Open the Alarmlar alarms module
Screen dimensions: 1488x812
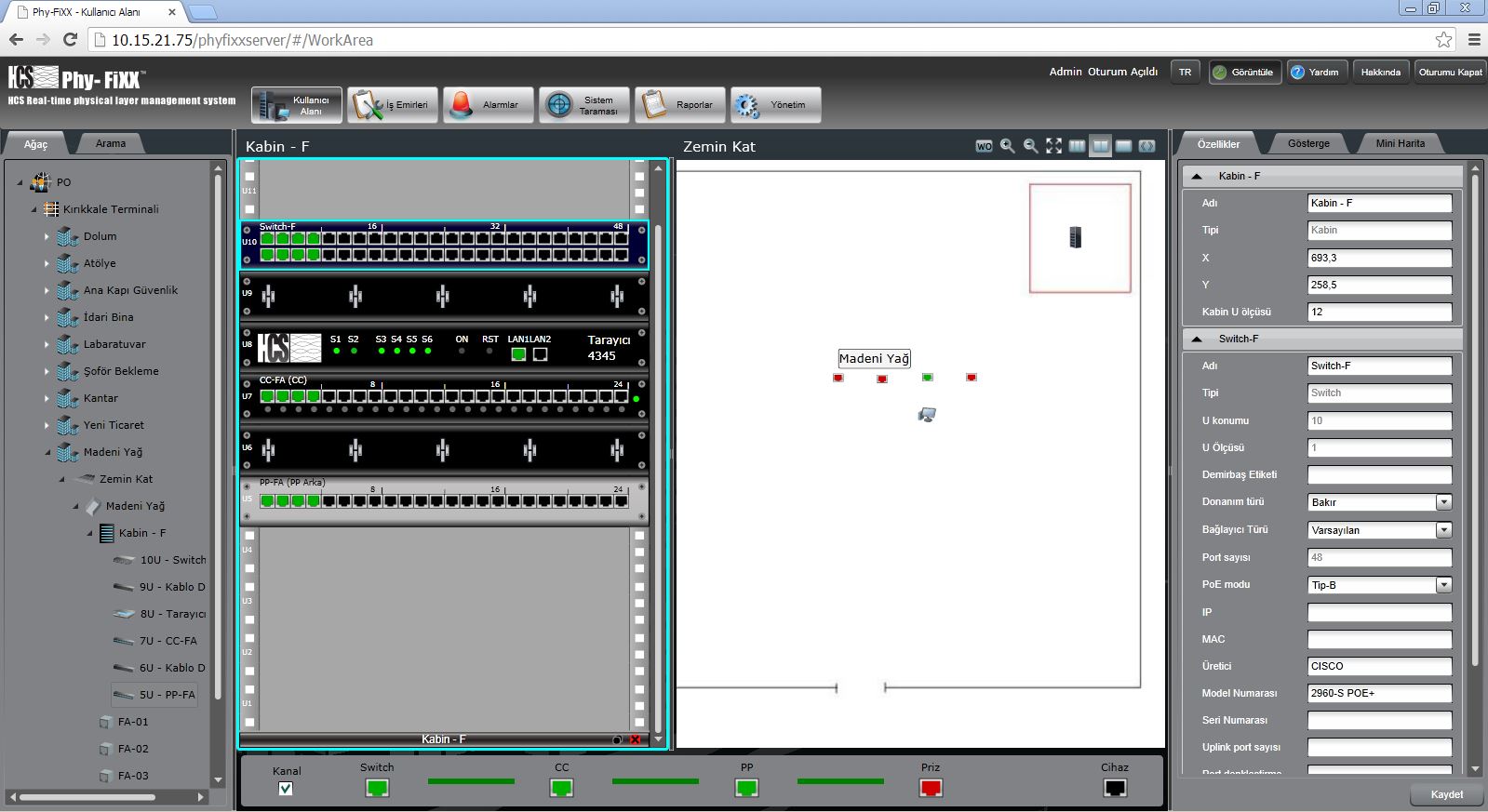coord(489,105)
